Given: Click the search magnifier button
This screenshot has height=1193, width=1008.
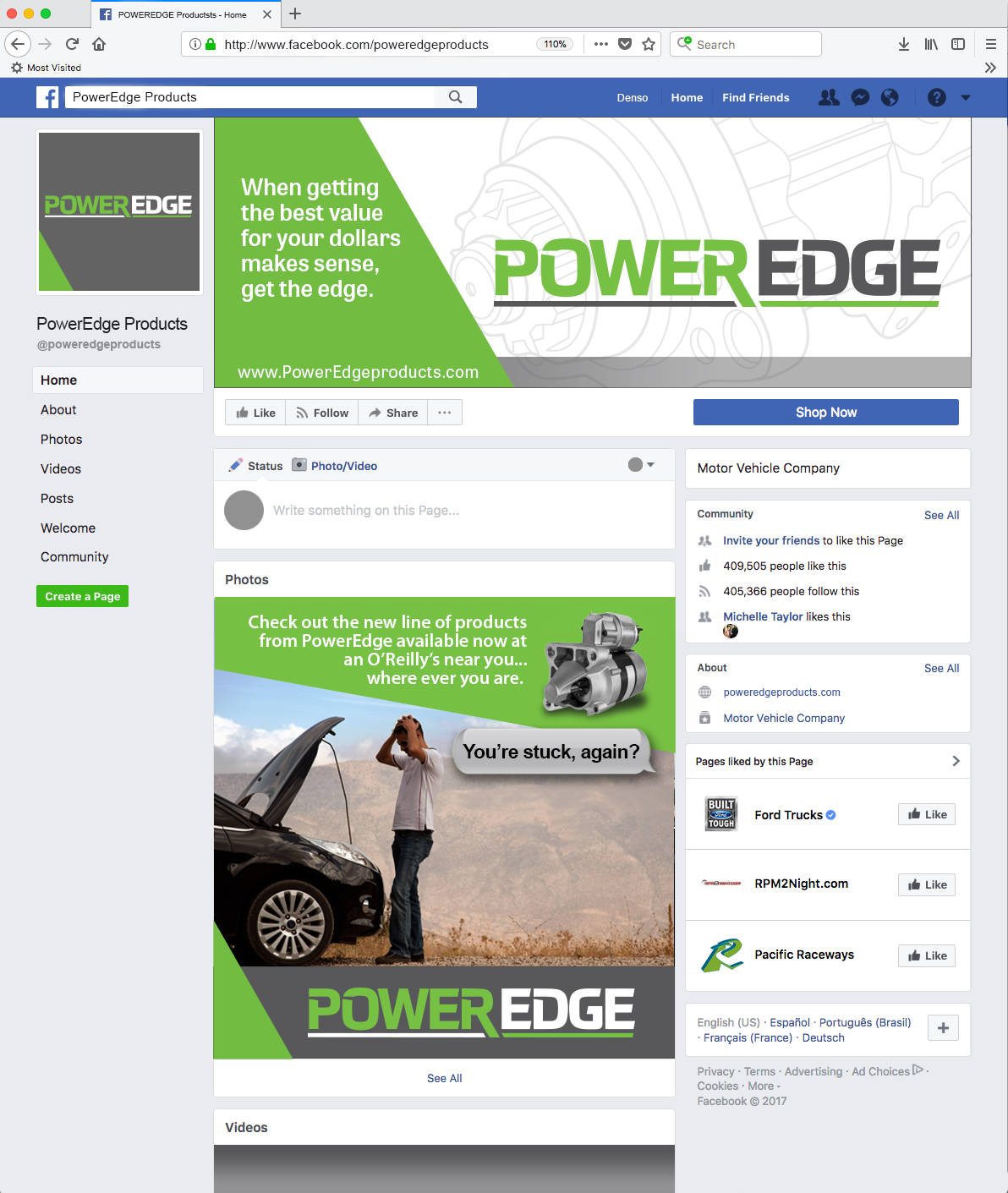Looking at the screenshot, I should point(455,97).
